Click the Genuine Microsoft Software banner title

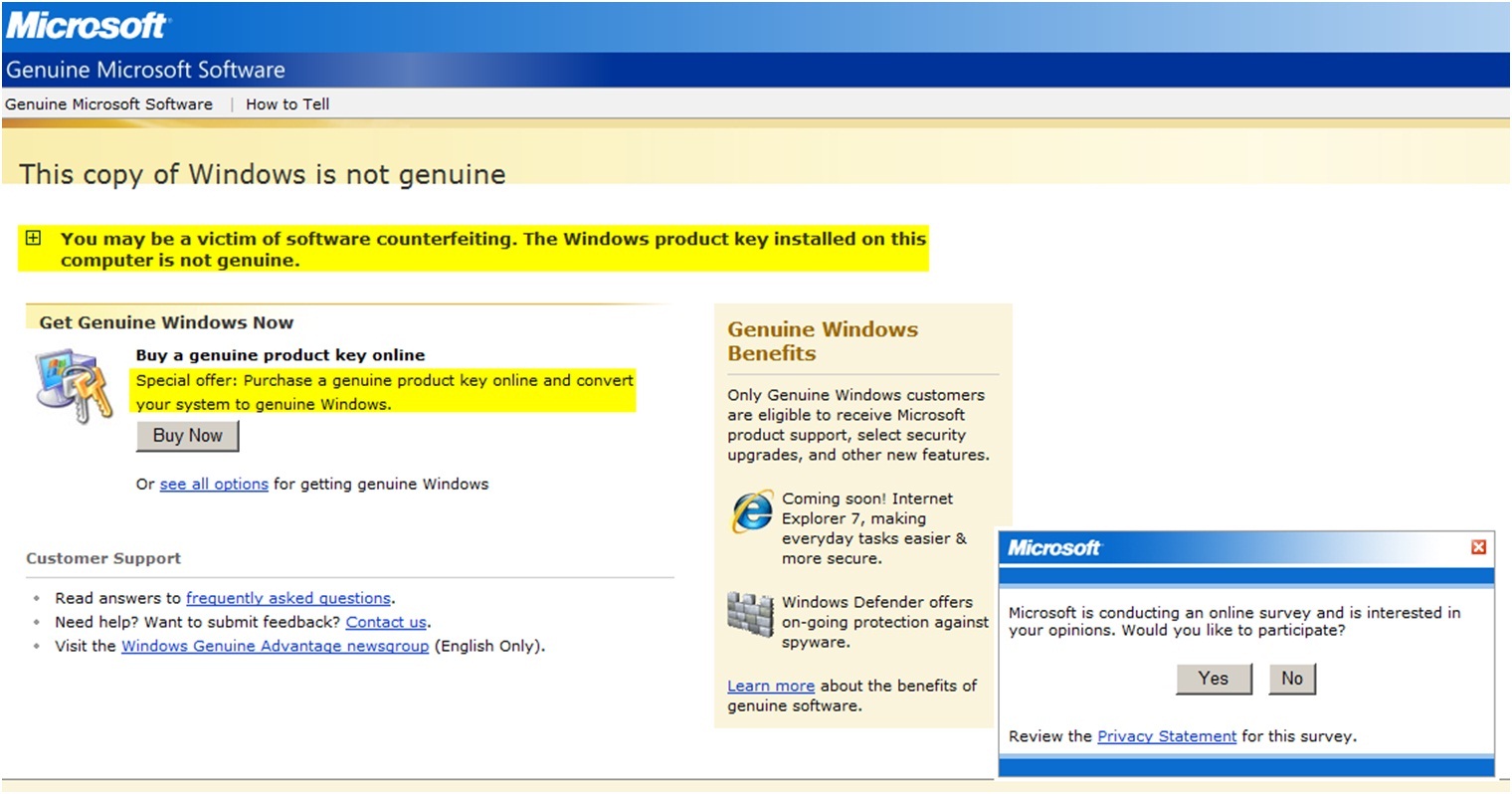145,70
